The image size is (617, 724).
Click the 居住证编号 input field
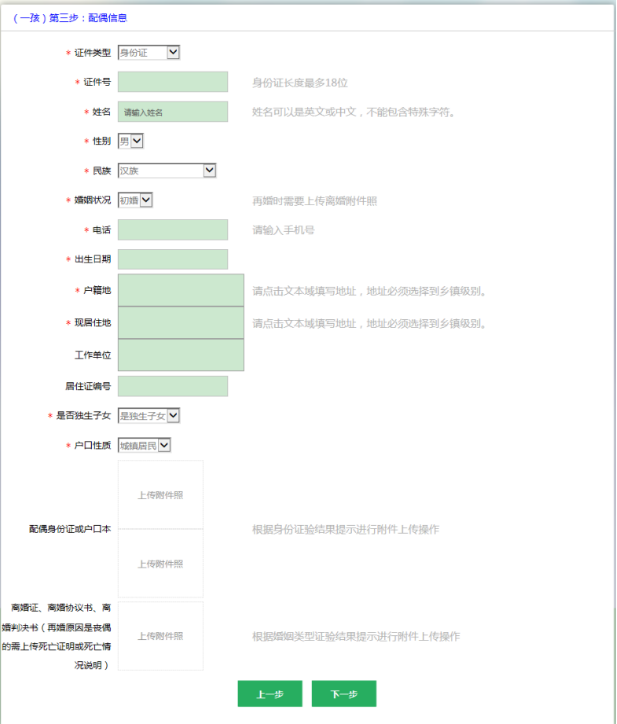click(x=172, y=386)
